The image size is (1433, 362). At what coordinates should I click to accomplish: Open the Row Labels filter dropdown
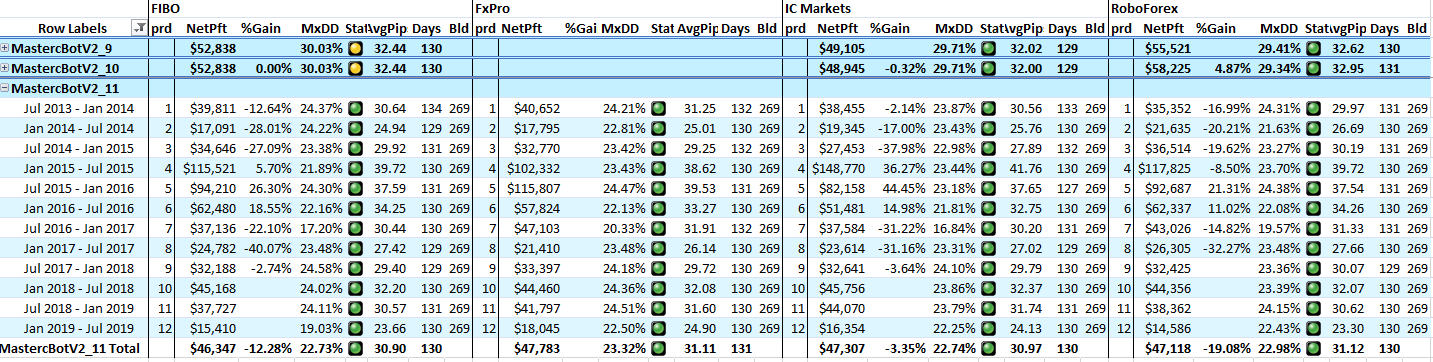point(138,29)
